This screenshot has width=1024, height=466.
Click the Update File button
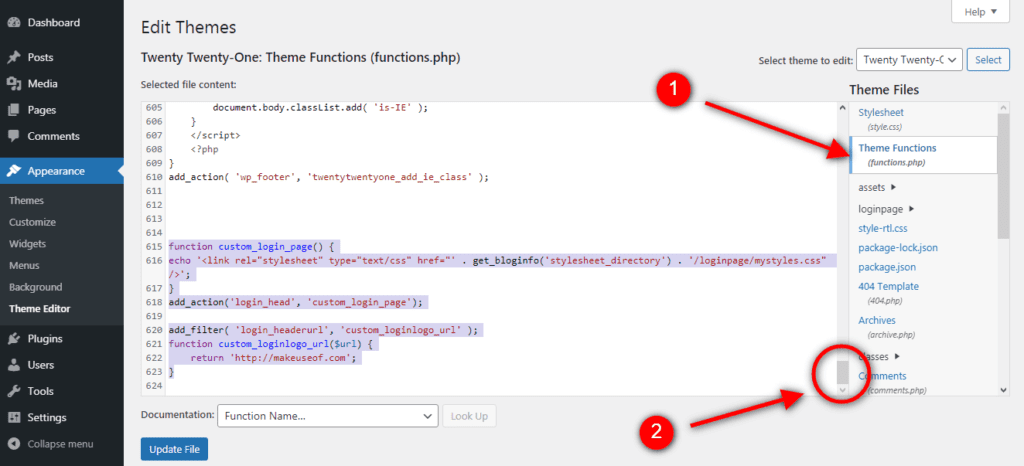coord(174,449)
